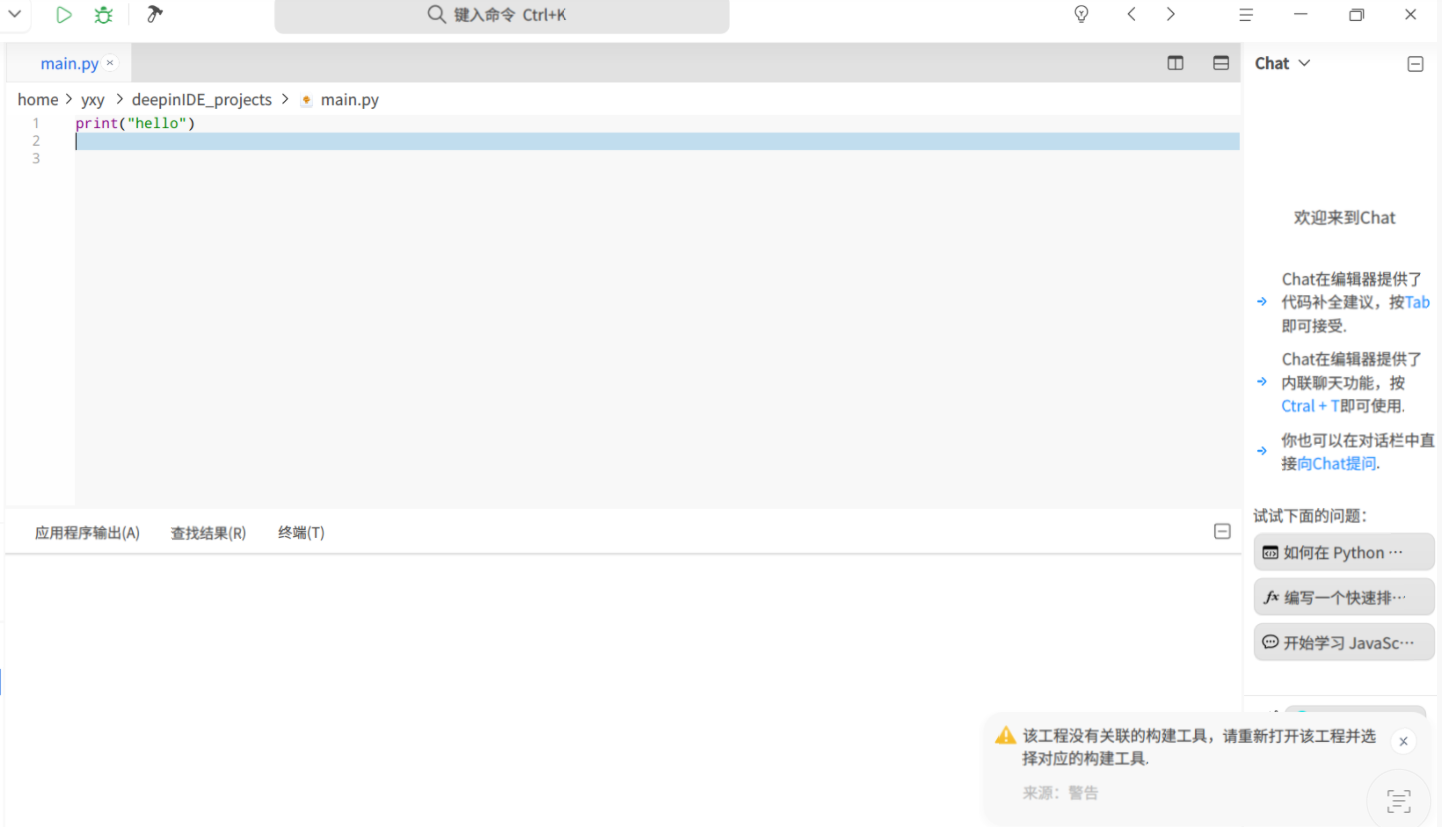Viewport: 1442px width, 827px height.
Task: Navigate forward with the right arrow
Action: click(x=1171, y=14)
